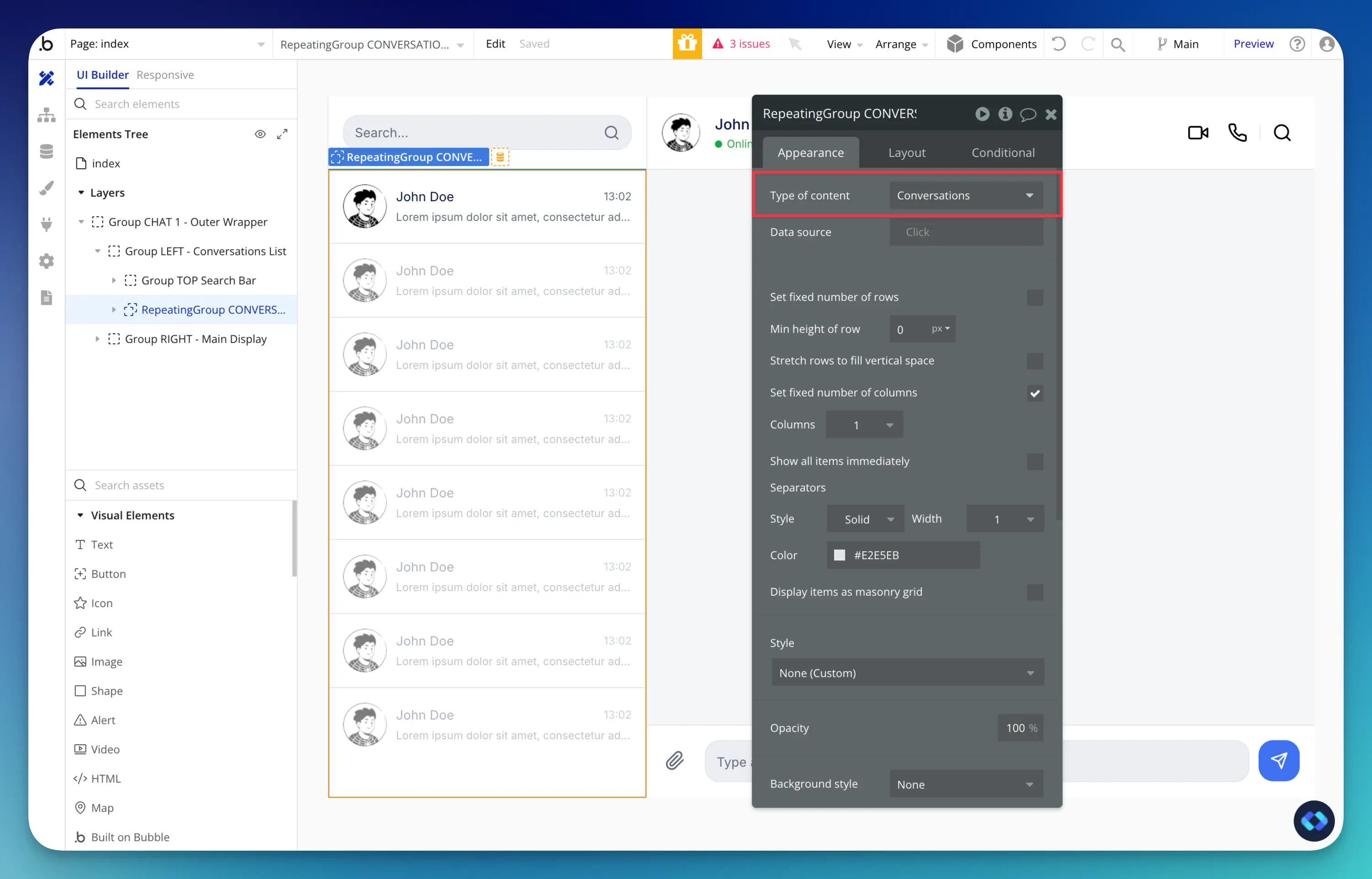Click the property editor info icon
This screenshot has width=1372, height=879.
tap(1005, 114)
